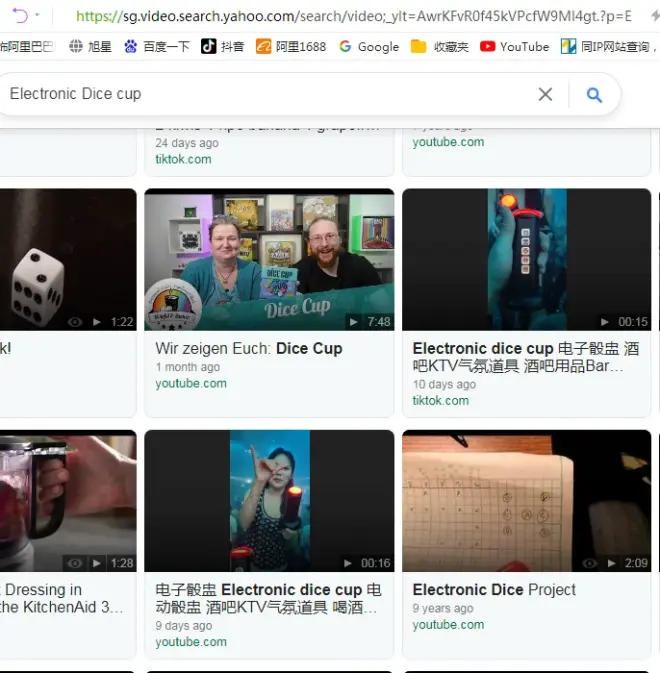
Task: Open the 旭星 bookmark
Action: [90, 46]
